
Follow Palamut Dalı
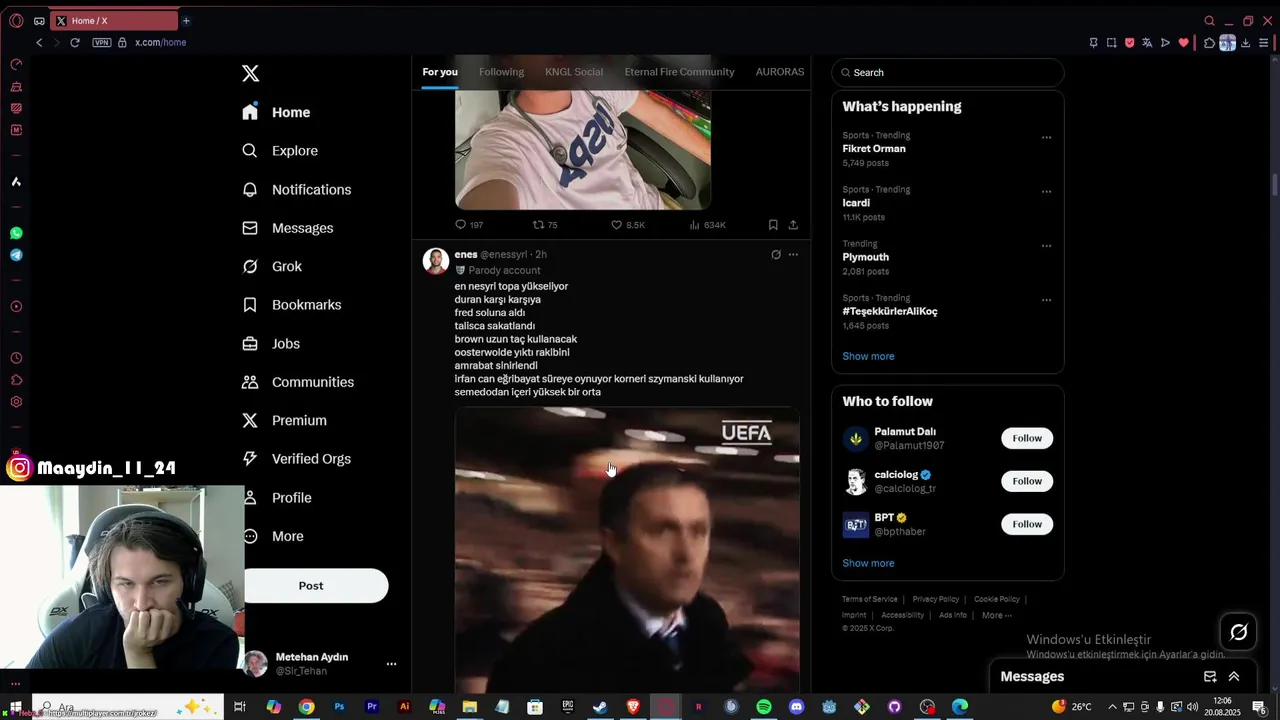(x=1027, y=438)
